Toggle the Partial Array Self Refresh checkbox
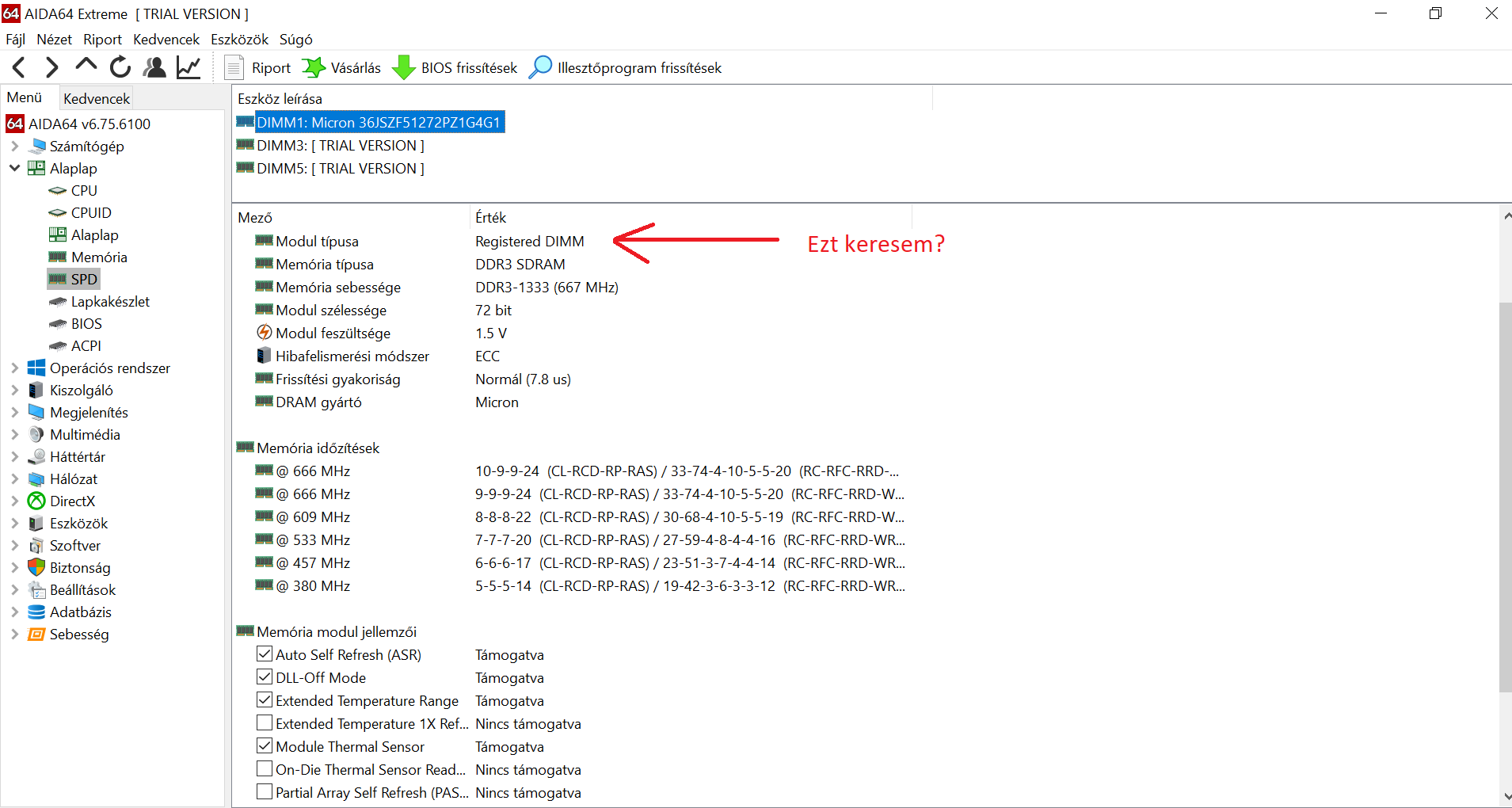1512x808 pixels. [x=265, y=792]
